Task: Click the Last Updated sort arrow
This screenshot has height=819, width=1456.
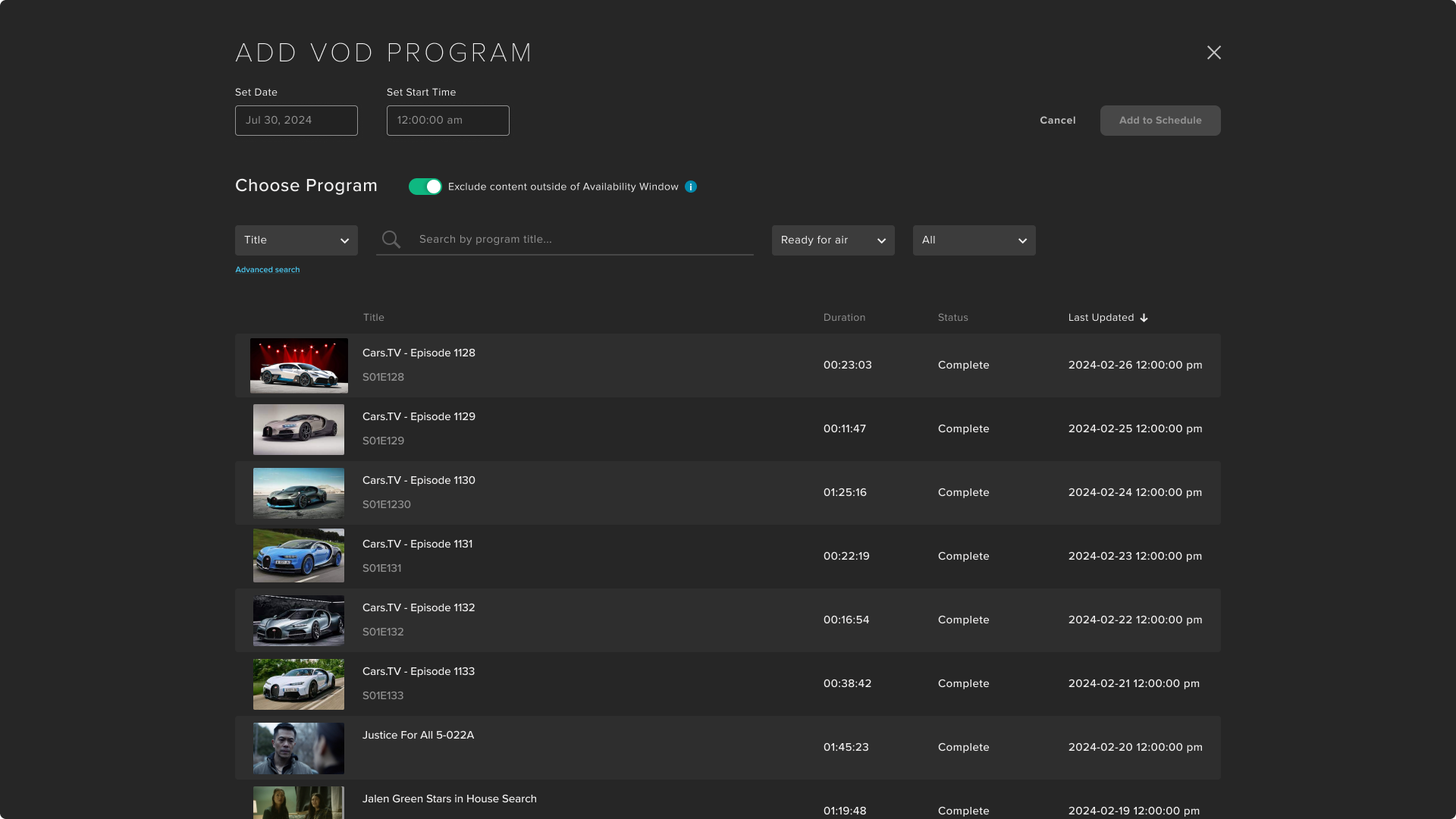Action: [1144, 318]
